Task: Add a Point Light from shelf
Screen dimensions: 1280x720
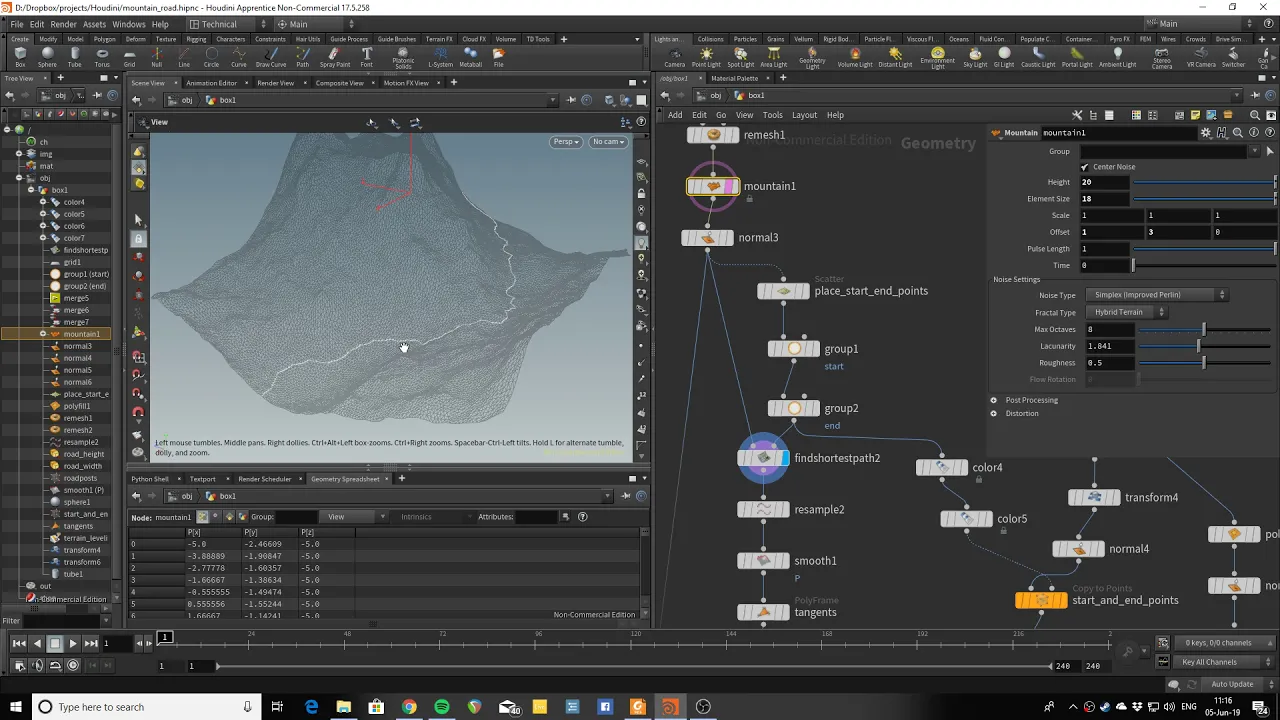Action: tap(706, 58)
